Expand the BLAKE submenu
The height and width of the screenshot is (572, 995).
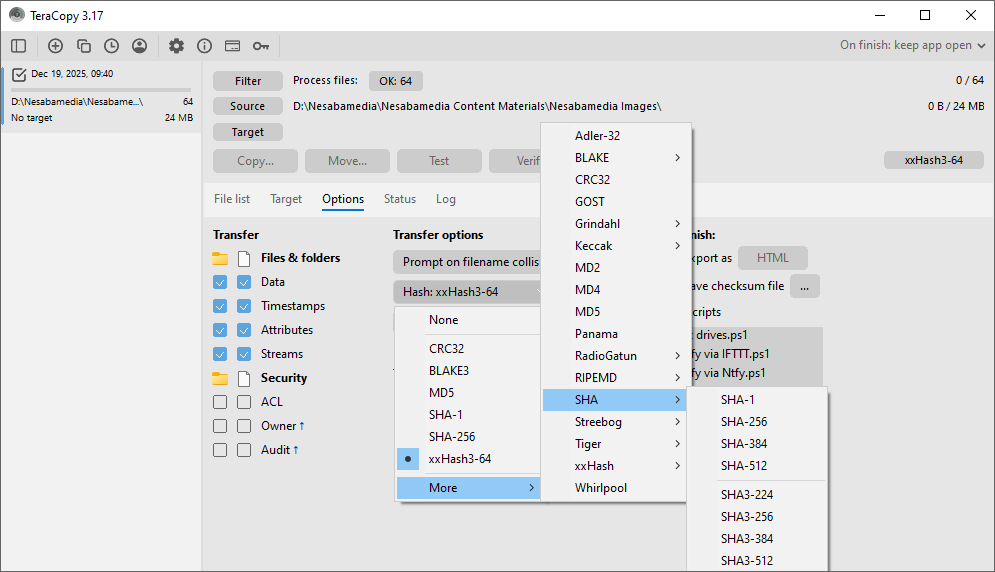(x=615, y=158)
